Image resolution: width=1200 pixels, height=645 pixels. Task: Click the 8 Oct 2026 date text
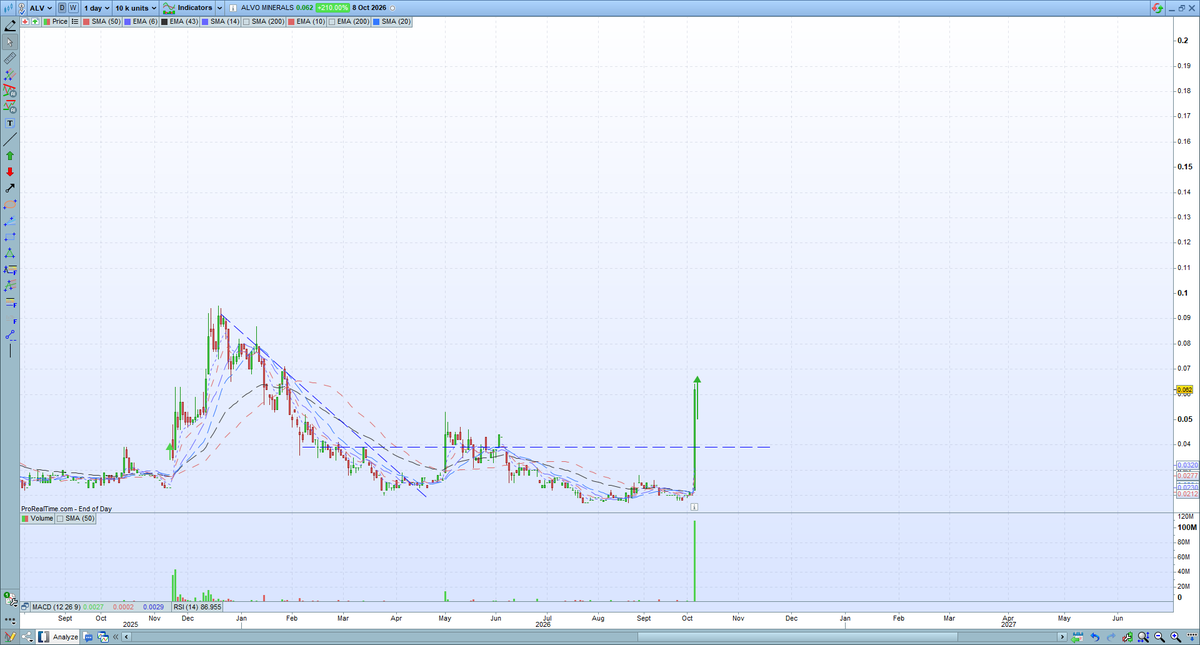(369, 7)
